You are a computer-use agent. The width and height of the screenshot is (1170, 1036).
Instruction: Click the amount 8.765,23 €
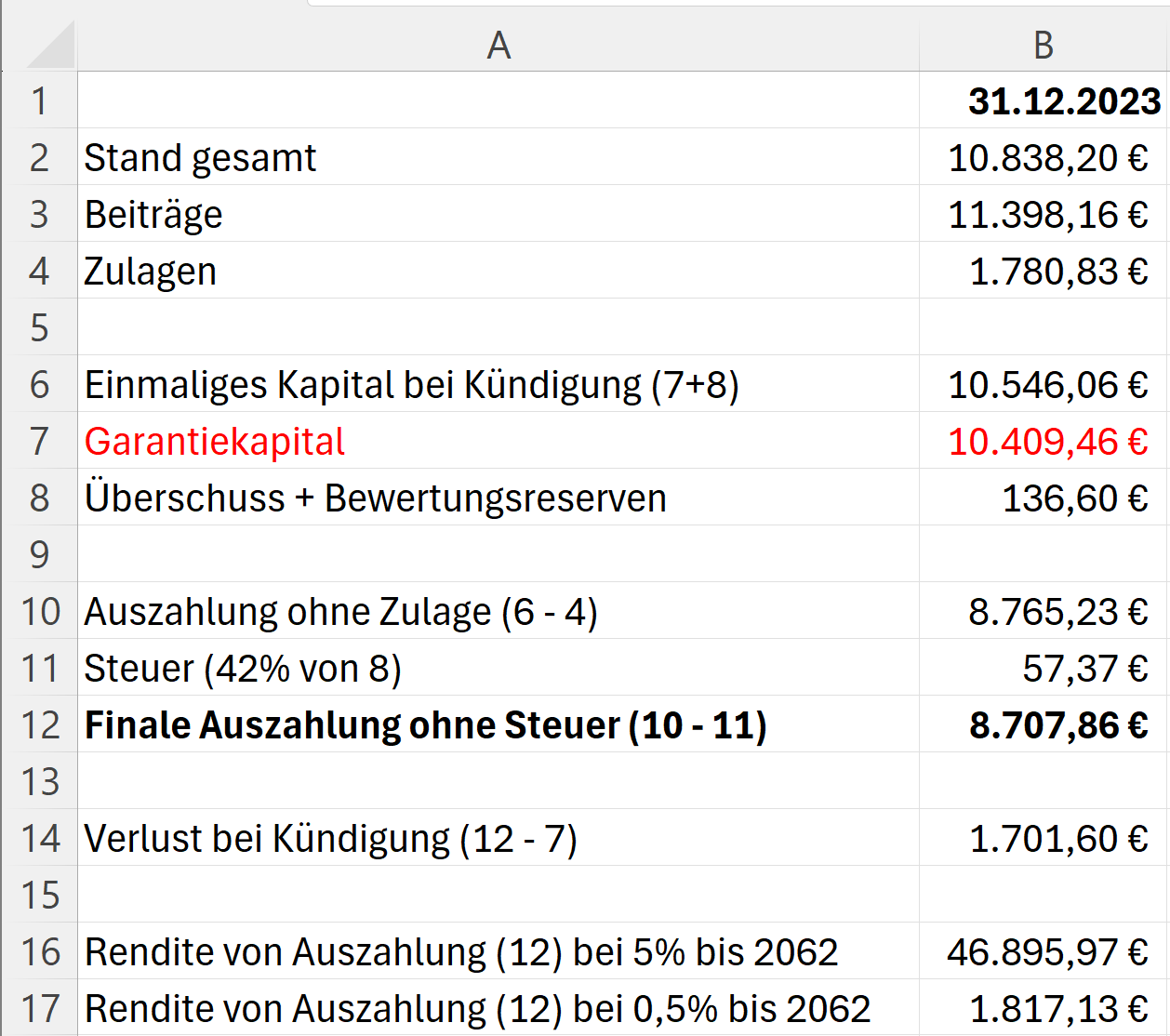pyautogui.click(x=1057, y=612)
